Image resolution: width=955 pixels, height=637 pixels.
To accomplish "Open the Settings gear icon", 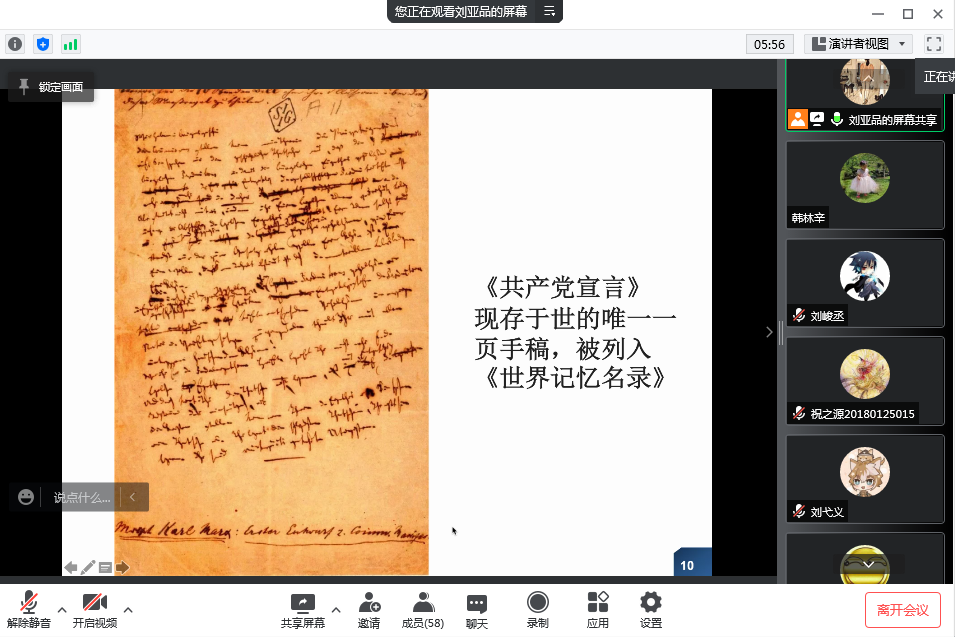I will [x=651, y=609].
